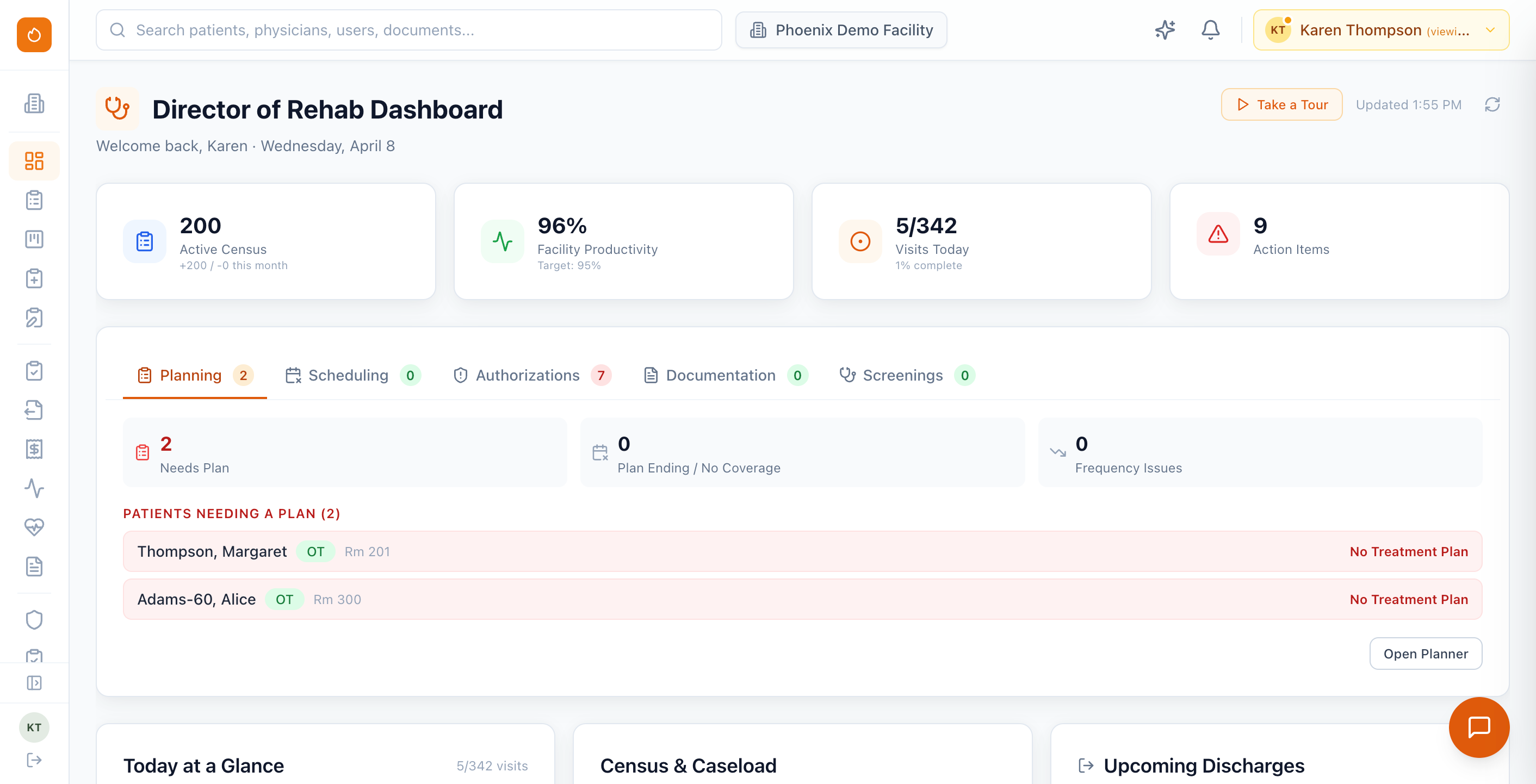Viewport: 1536px width, 784px height.
Task: Start the Take a Tour walkthrough
Action: tap(1281, 104)
